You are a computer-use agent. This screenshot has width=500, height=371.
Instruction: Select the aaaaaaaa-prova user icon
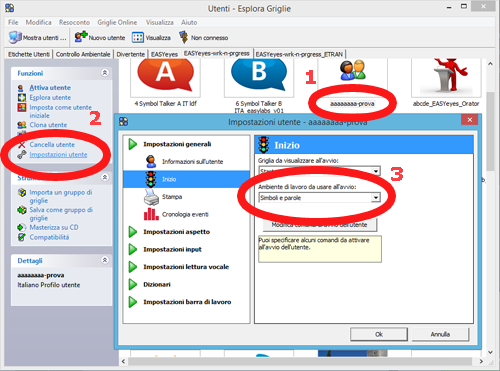click(353, 70)
